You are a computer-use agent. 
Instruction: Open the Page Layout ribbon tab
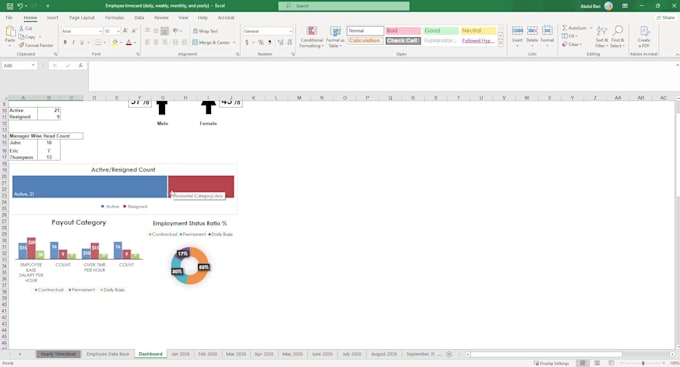[x=82, y=18]
